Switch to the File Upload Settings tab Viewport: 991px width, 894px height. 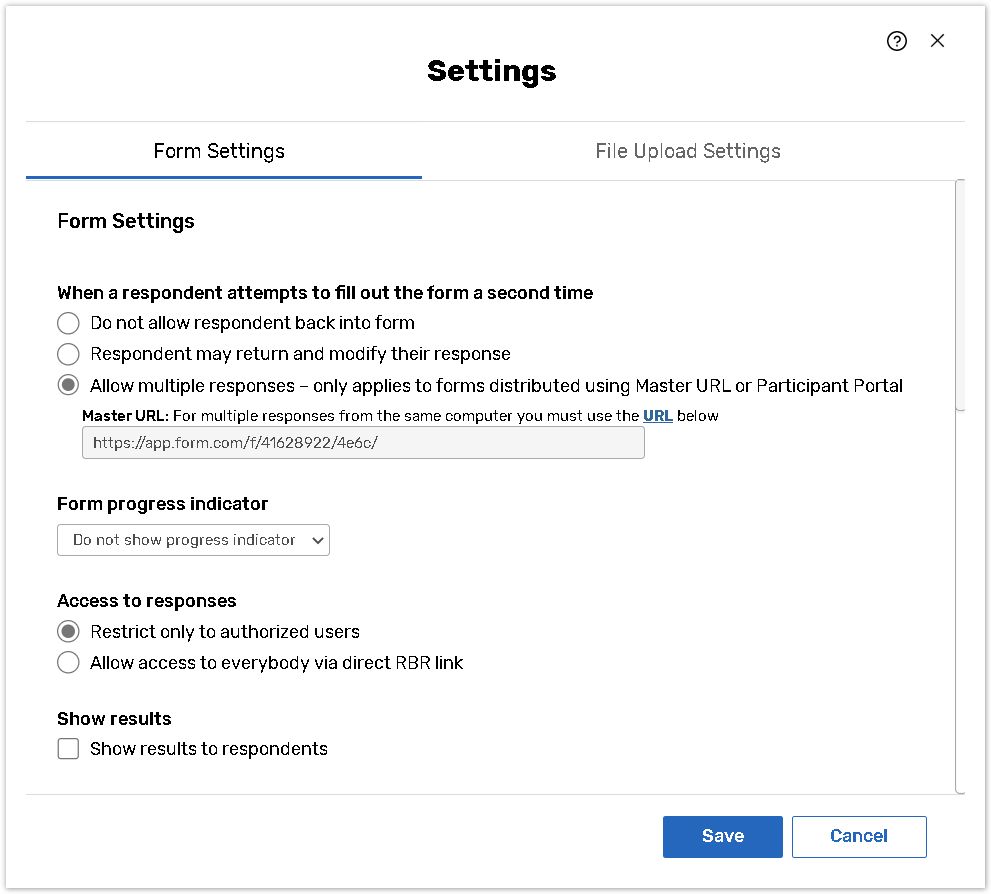click(688, 151)
